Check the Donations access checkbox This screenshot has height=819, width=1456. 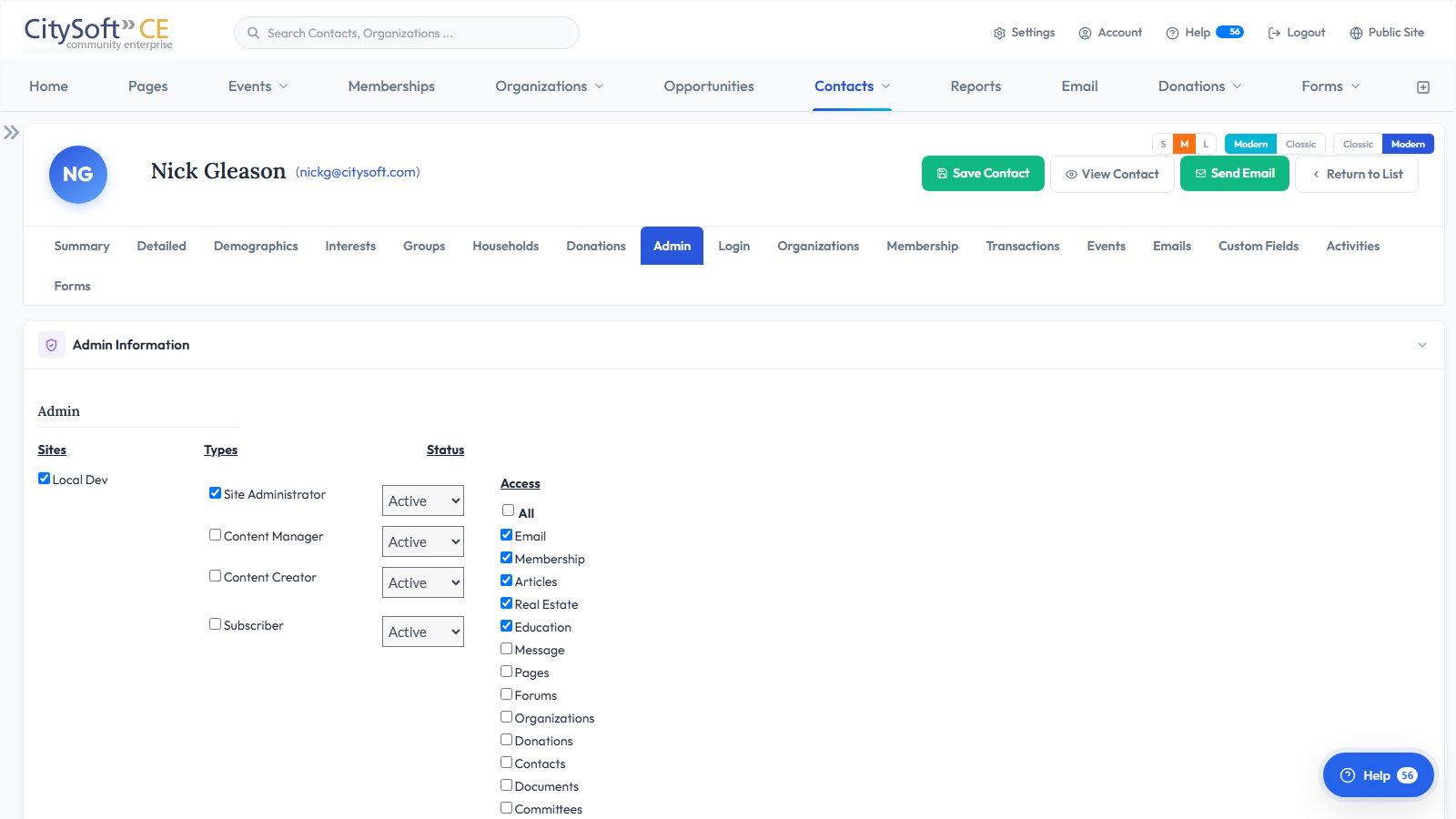click(x=506, y=740)
